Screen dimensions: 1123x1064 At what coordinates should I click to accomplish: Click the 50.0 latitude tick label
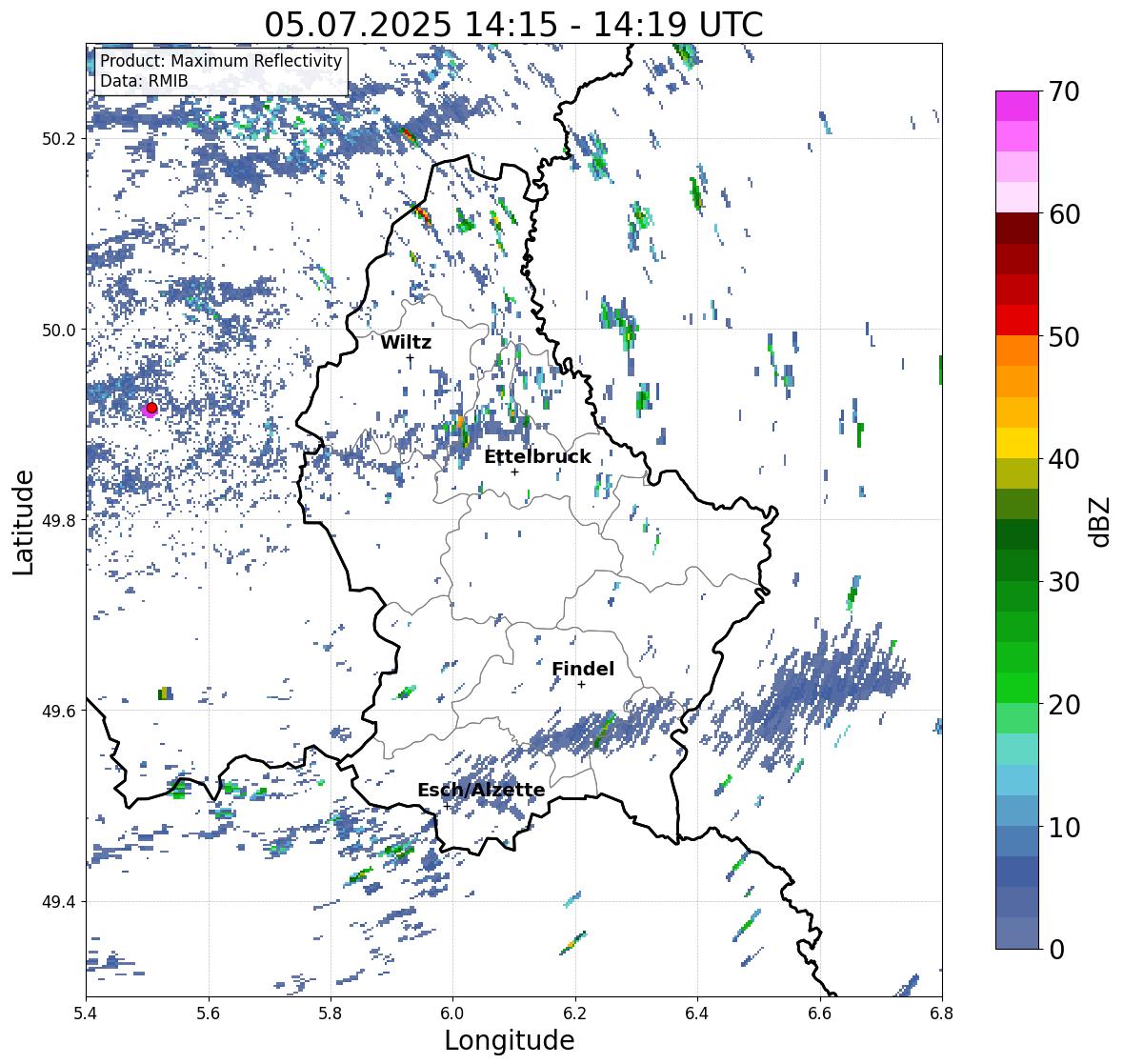point(59,331)
